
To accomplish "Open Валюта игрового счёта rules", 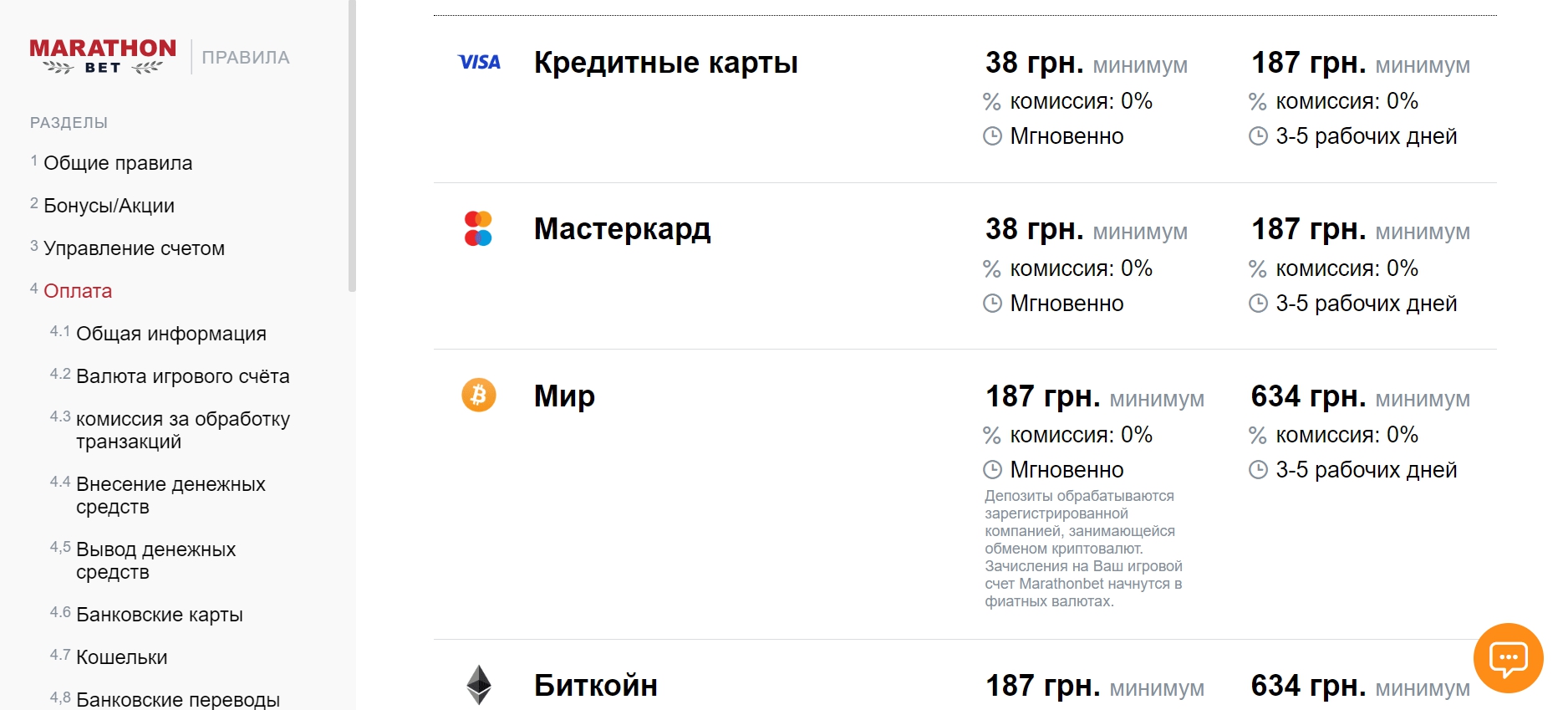I will (183, 375).
